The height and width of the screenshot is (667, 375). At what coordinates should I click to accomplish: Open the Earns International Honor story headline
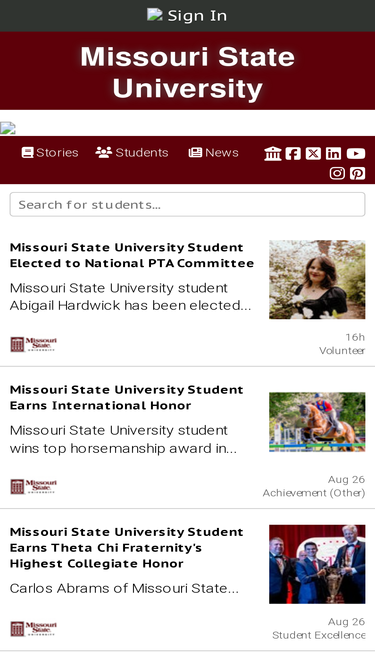tap(127, 397)
